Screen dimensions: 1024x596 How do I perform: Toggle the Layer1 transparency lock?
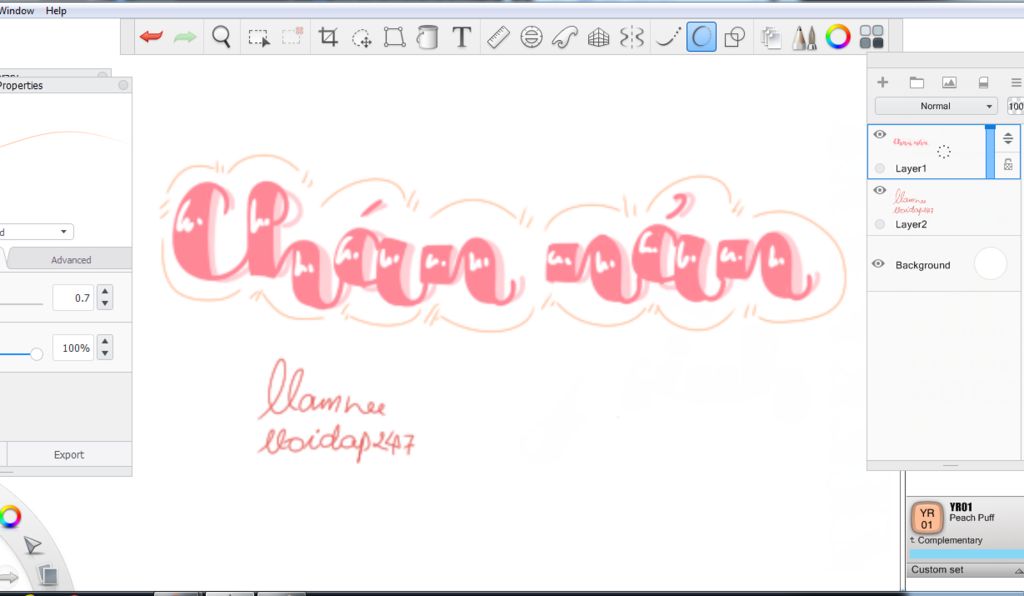tap(1008, 165)
